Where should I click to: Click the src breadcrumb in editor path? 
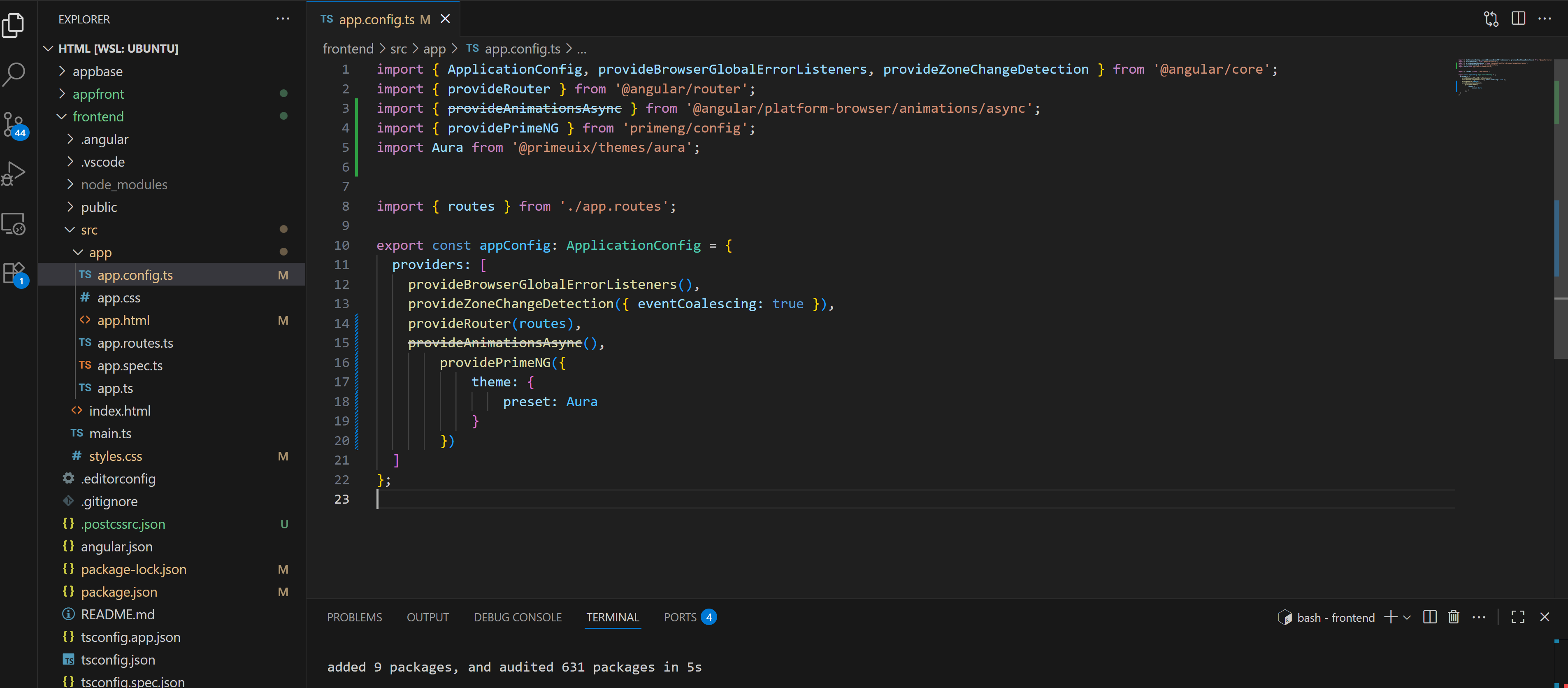pos(398,49)
